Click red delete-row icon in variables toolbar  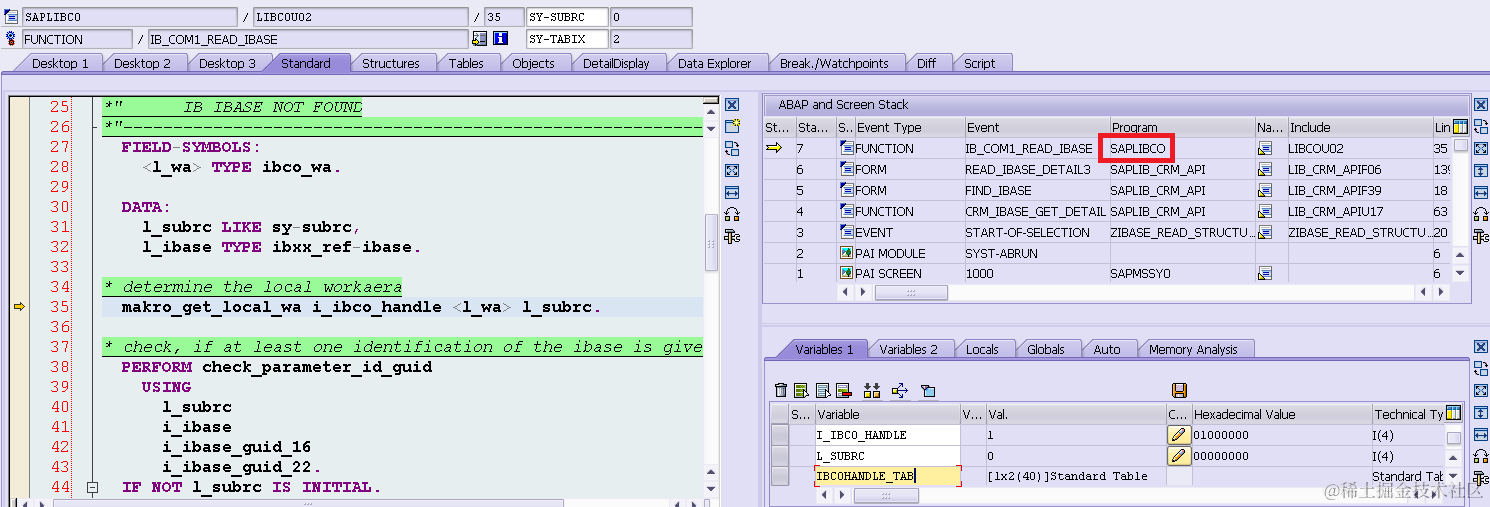843,390
